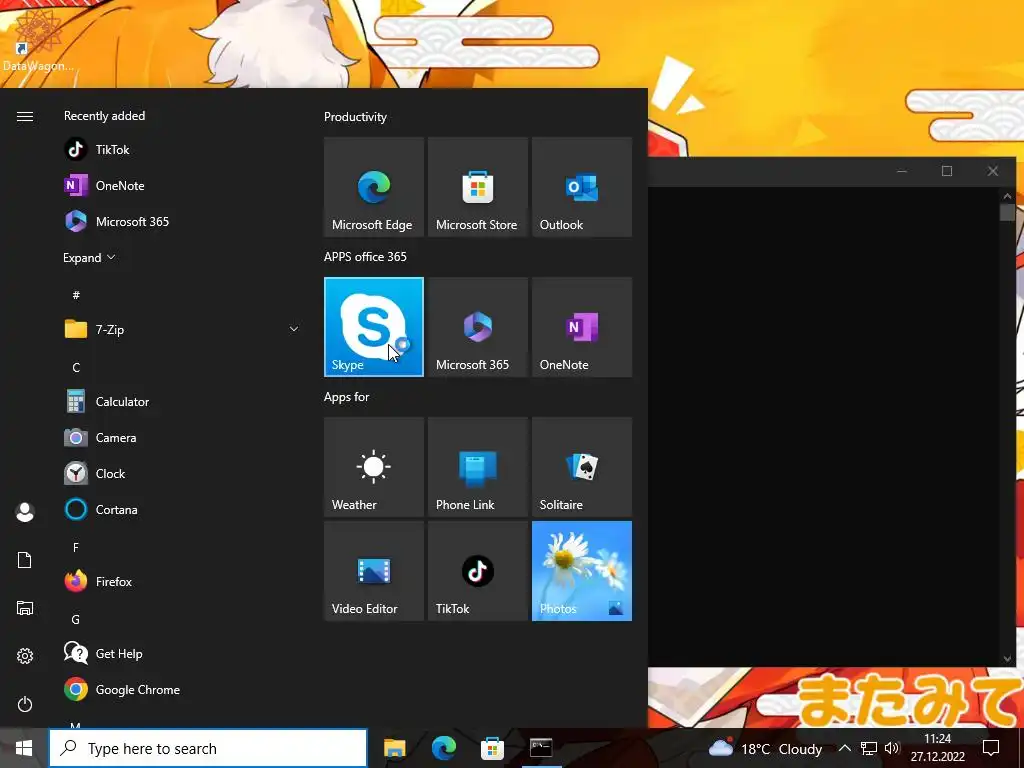Open the network tray icon

869,748
